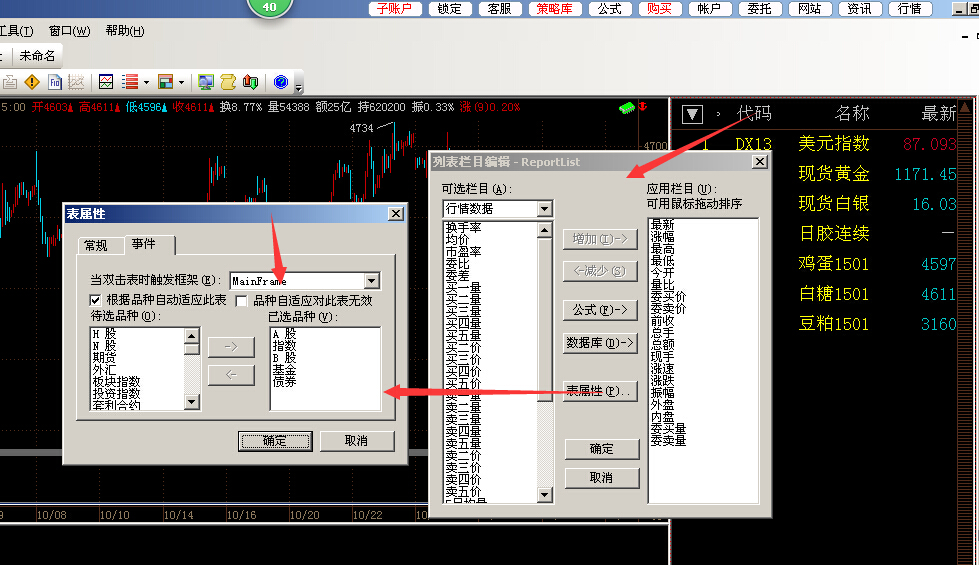Screen dimensions: 979x565
Task: Select 外汇 in 待选品种 list
Action: pyautogui.click(x=105, y=370)
